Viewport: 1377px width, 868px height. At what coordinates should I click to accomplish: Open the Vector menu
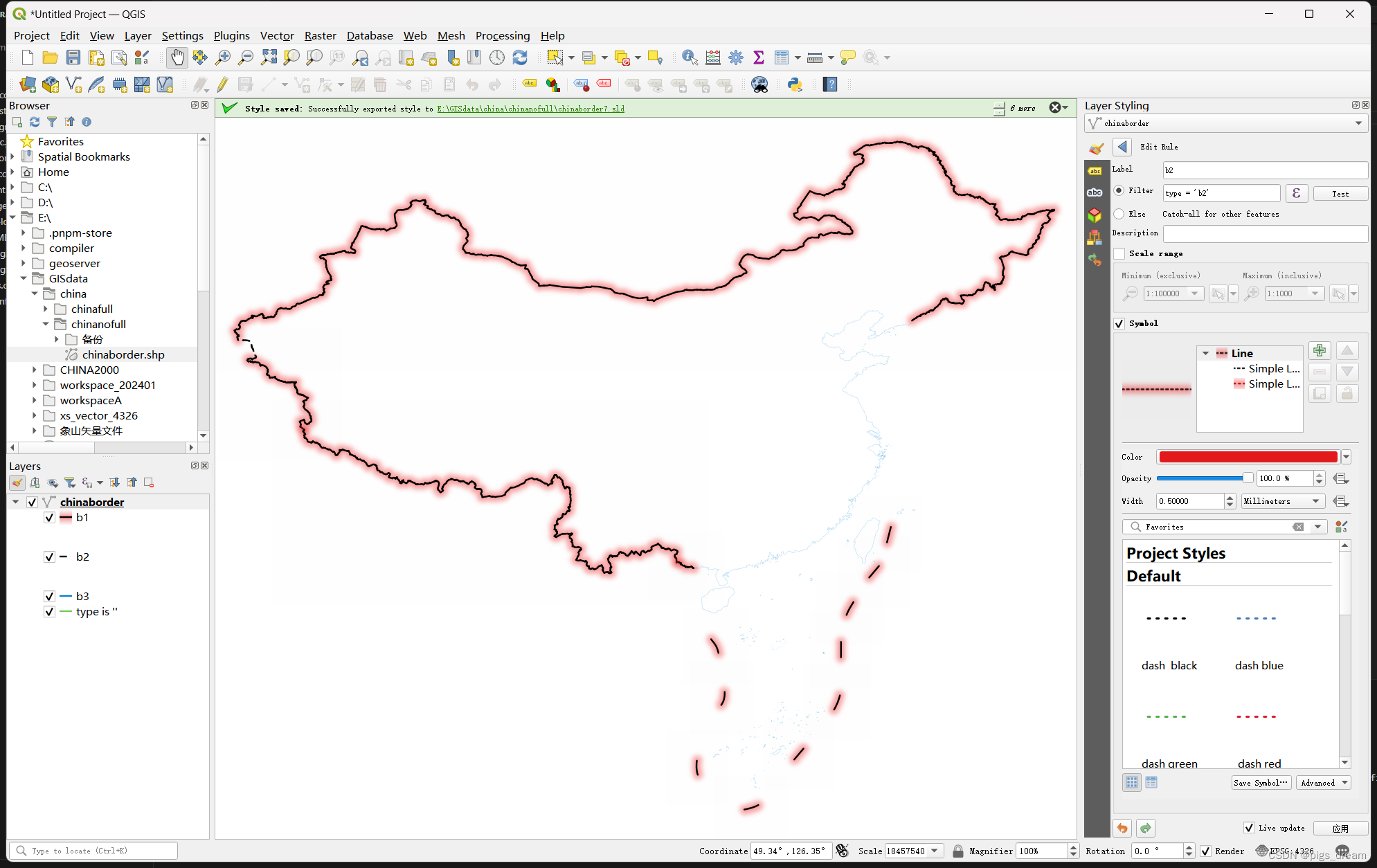277,35
